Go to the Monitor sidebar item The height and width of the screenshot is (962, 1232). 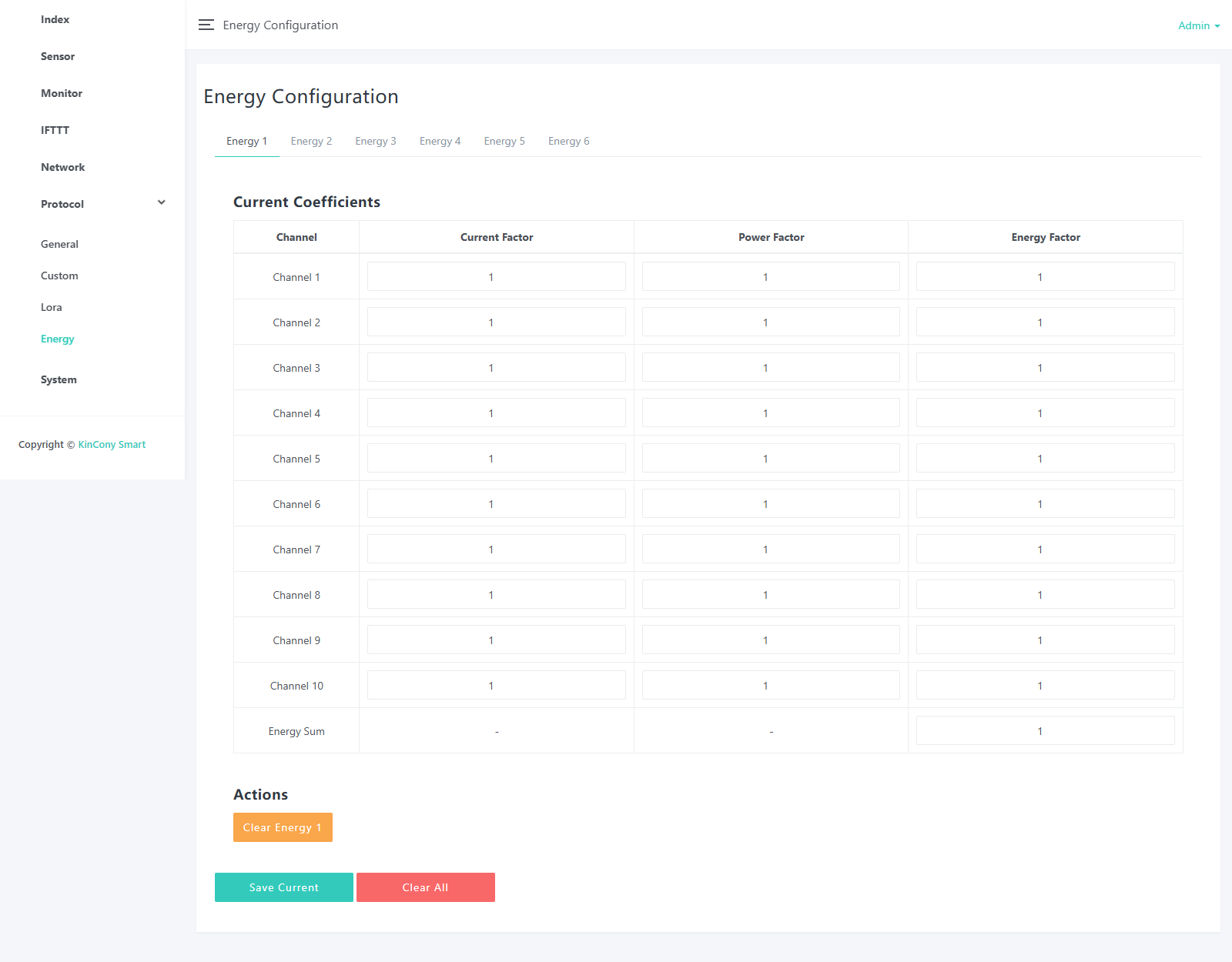(x=62, y=93)
